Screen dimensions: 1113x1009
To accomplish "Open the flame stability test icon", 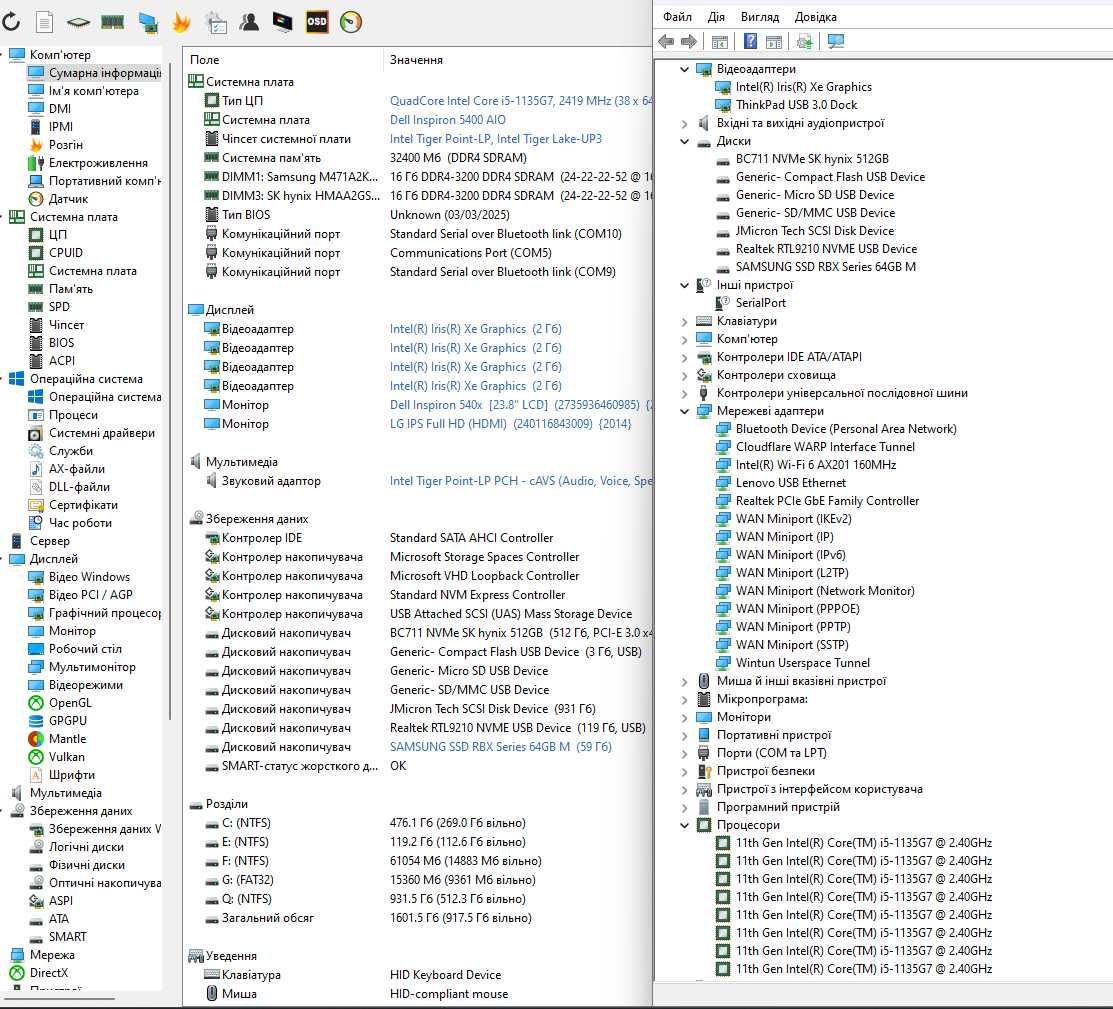I will coord(182,22).
